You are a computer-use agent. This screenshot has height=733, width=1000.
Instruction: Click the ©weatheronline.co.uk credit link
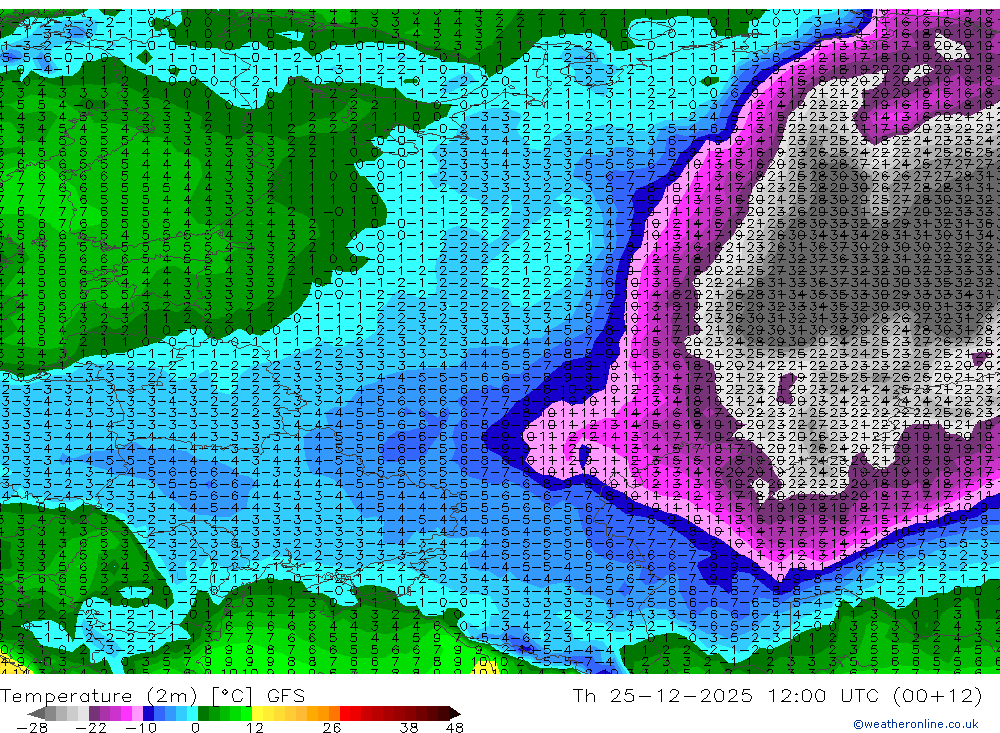915,724
